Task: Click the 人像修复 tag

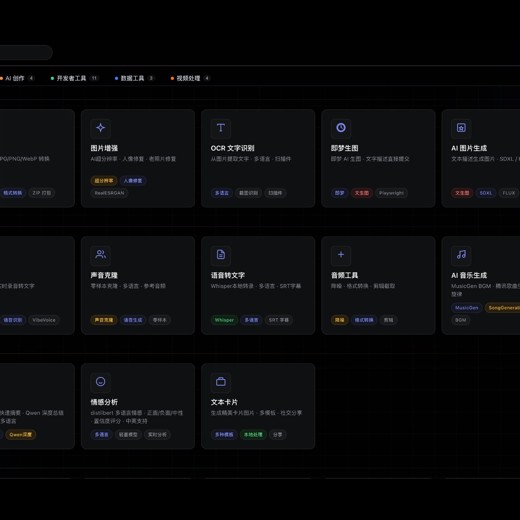Action: (x=133, y=181)
